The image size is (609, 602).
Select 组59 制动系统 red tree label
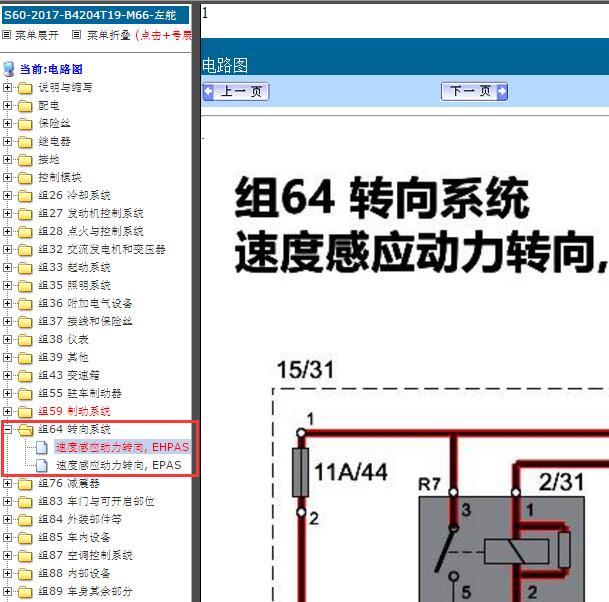click(x=74, y=411)
